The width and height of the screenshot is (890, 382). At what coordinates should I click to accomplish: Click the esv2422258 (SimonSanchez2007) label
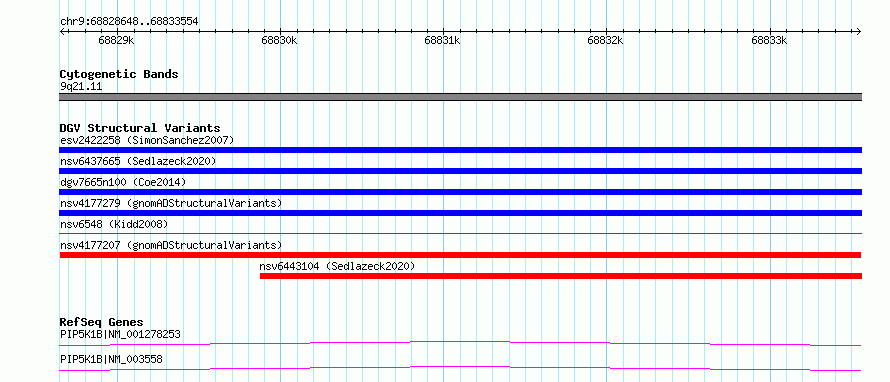(147, 140)
